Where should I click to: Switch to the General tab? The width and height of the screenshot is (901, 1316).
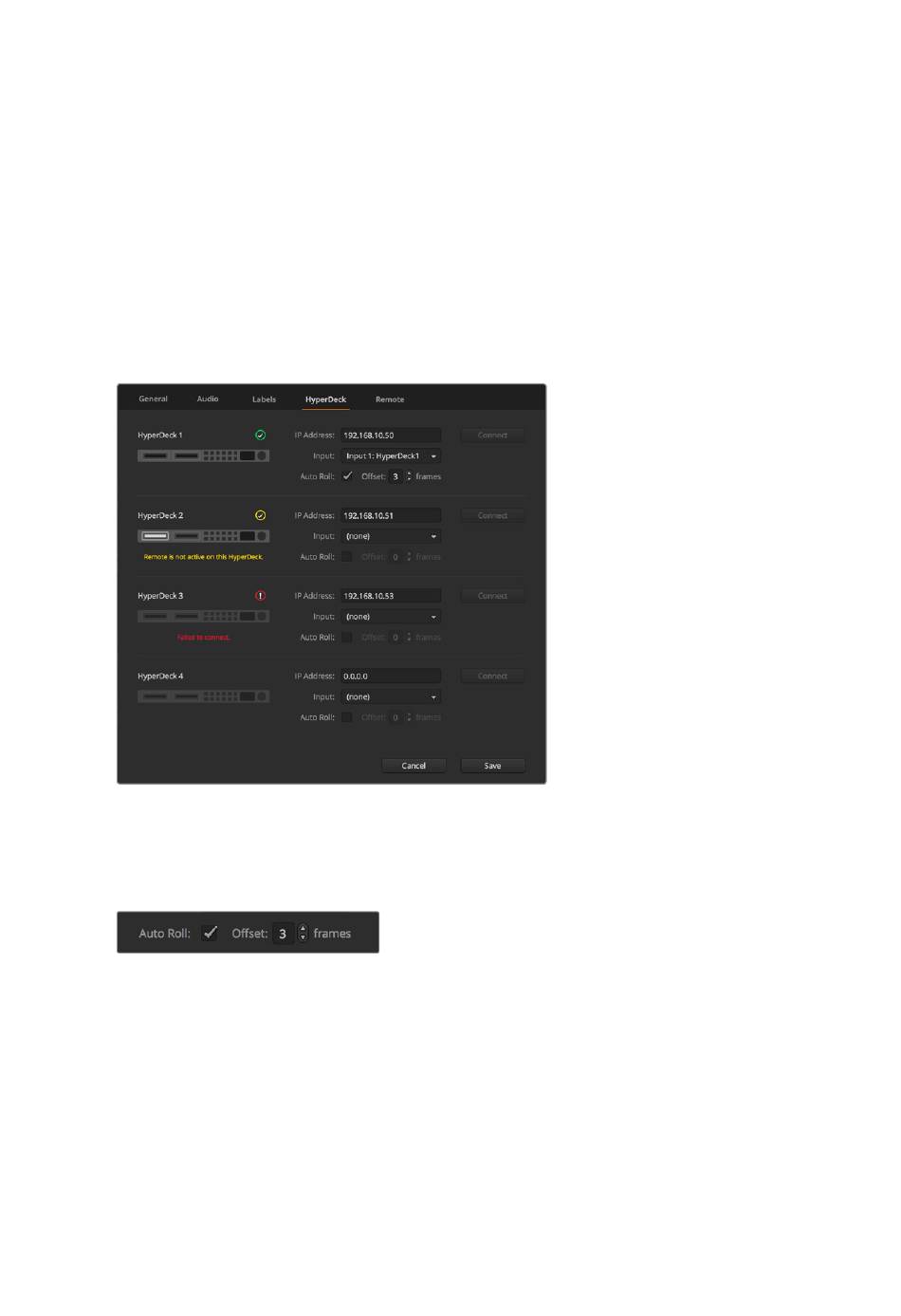(x=153, y=399)
